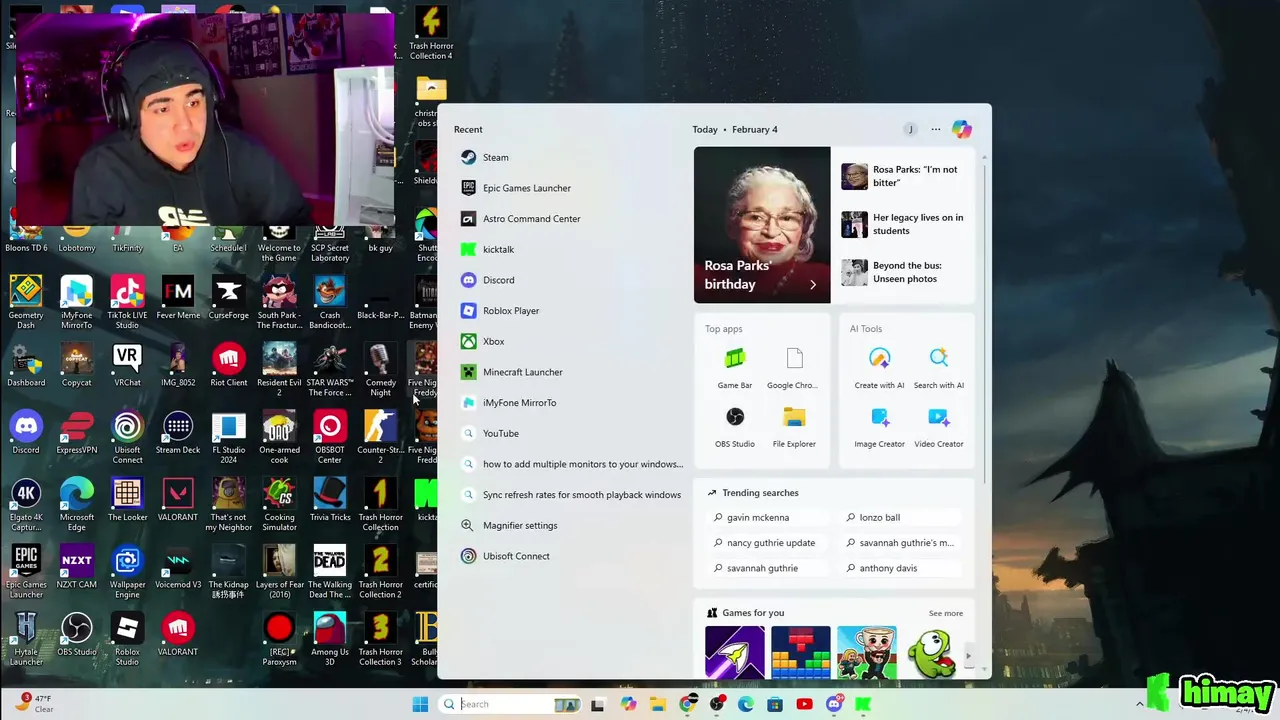Launch Roblox Player from Recent list
The height and width of the screenshot is (720, 1280).
[x=567, y=311]
